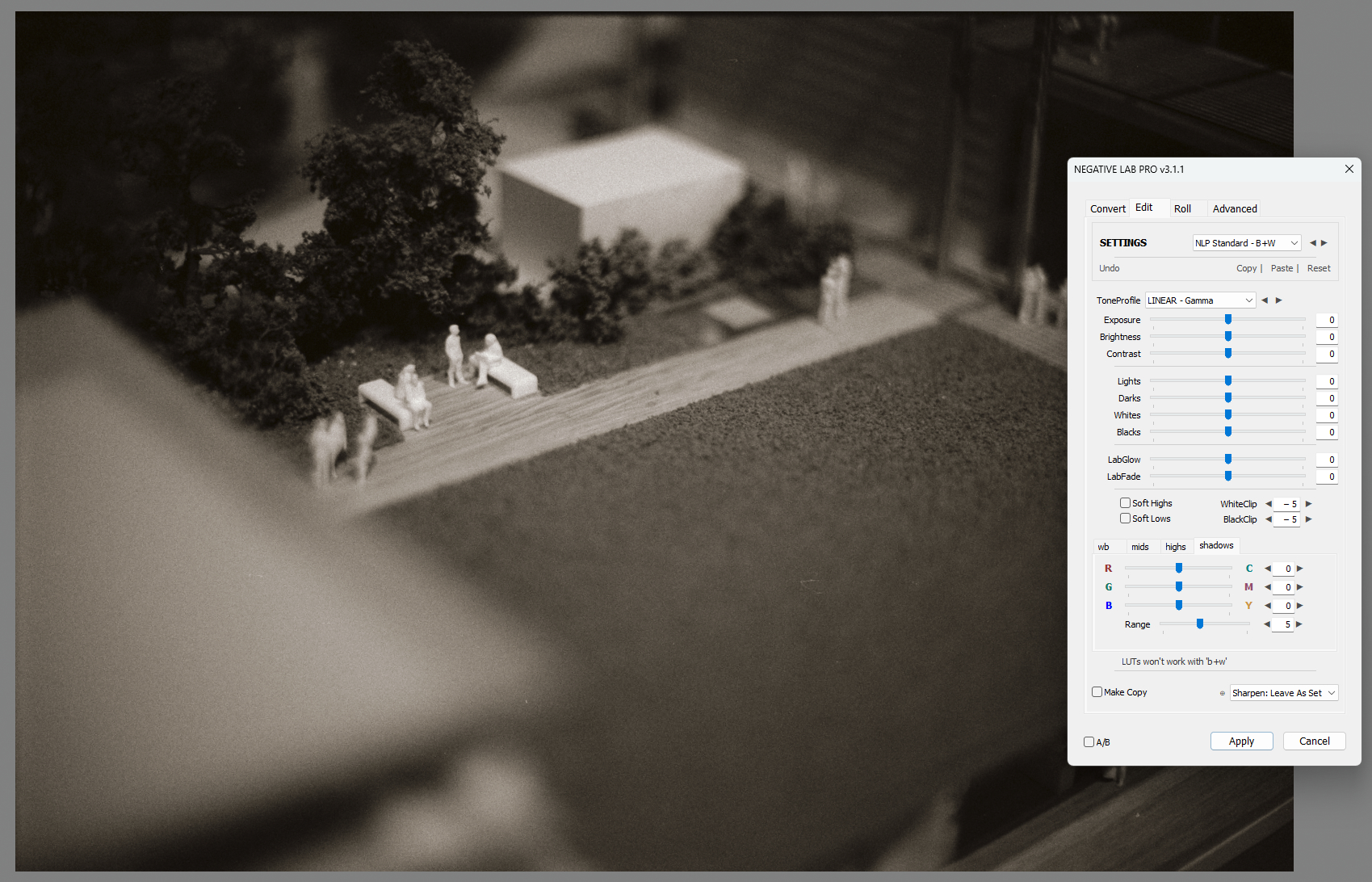Screen dimensions: 1372x882
Task: Click the LabFade slider handle
Action: [x=1228, y=477]
